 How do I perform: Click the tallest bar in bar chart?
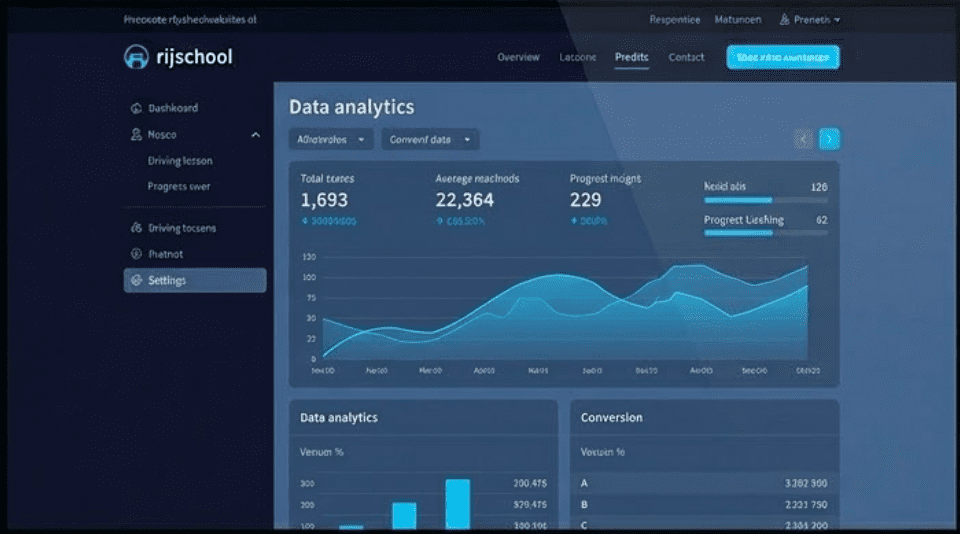(x=457, y=503)
